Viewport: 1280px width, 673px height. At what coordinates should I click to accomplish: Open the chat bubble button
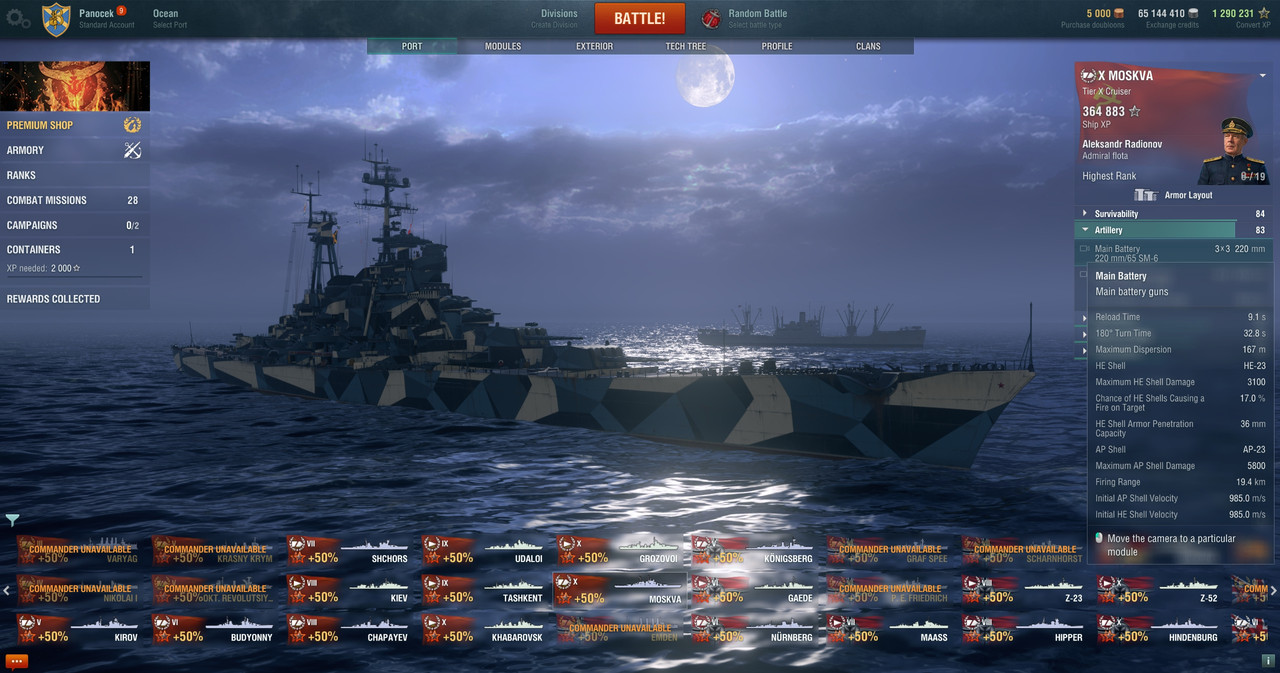pos(16,661)
